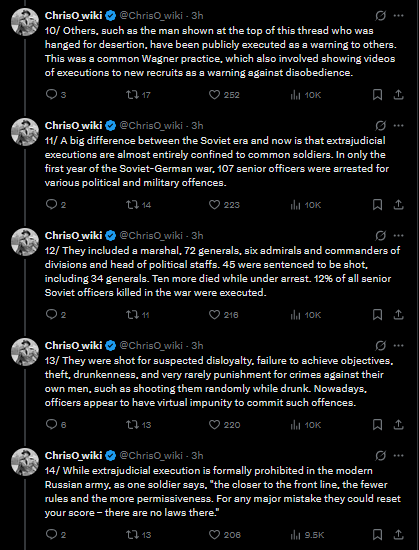Open more options menu on tweet 12/
Image resolution: width=419 pixels, height=550 pixels.
(399, 236)
